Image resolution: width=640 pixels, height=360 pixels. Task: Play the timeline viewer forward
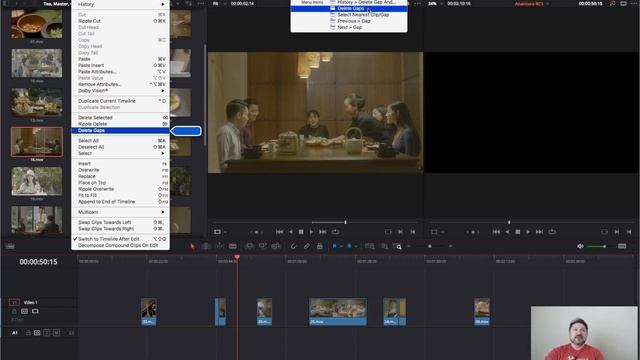(x=528, y=232)
